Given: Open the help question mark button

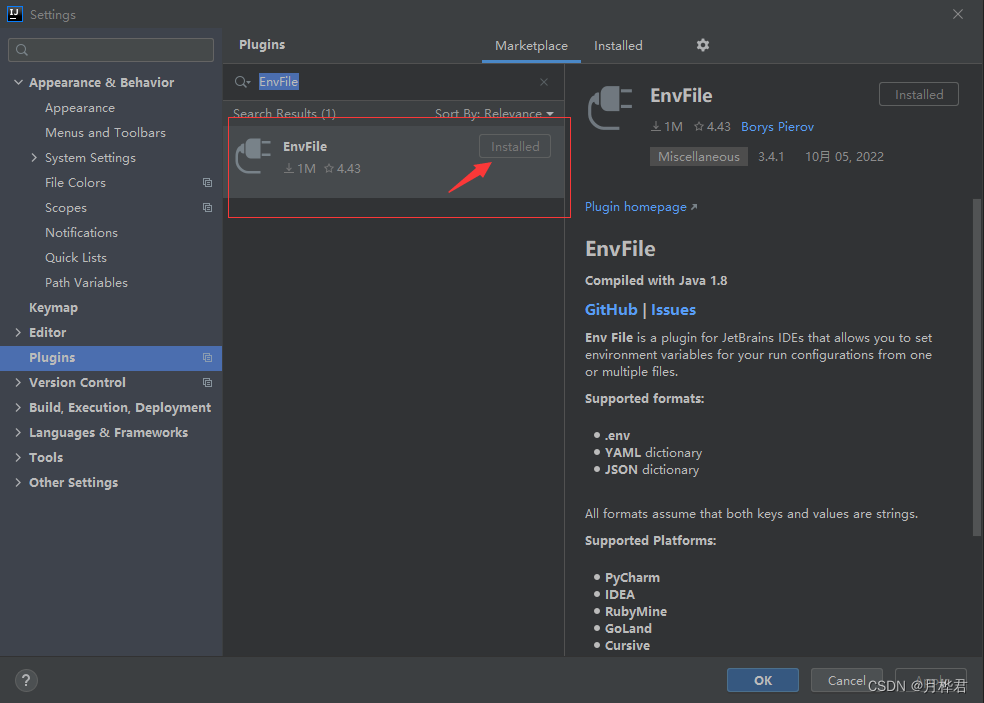Looking at the screenshot, I should (26, 680).
